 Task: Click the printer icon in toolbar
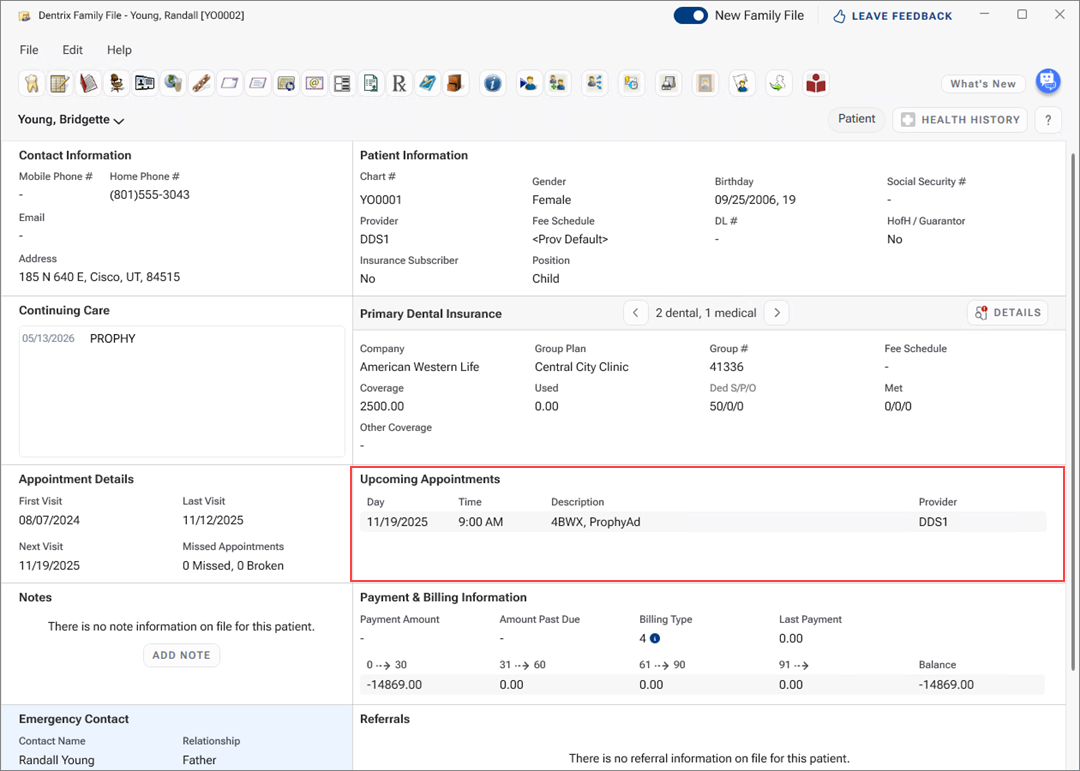pos(668,84)
